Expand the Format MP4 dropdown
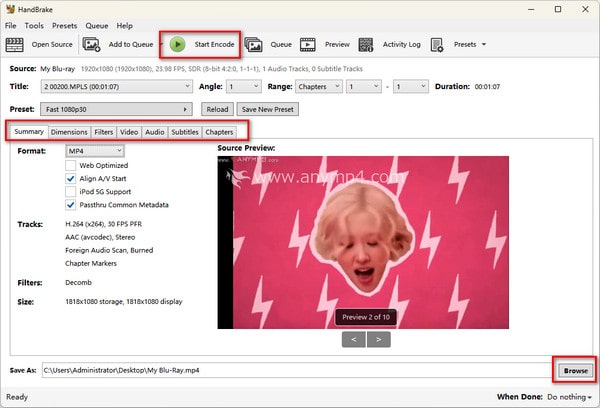 pyautogui.click(x=95, y=151)
